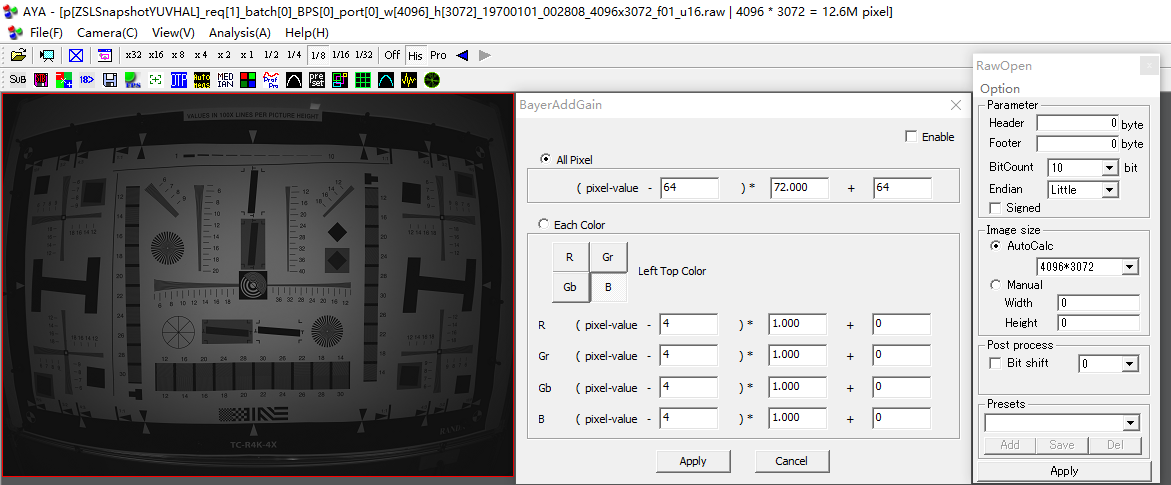
Task: Set zoom to x8
Action: point(178,55)
